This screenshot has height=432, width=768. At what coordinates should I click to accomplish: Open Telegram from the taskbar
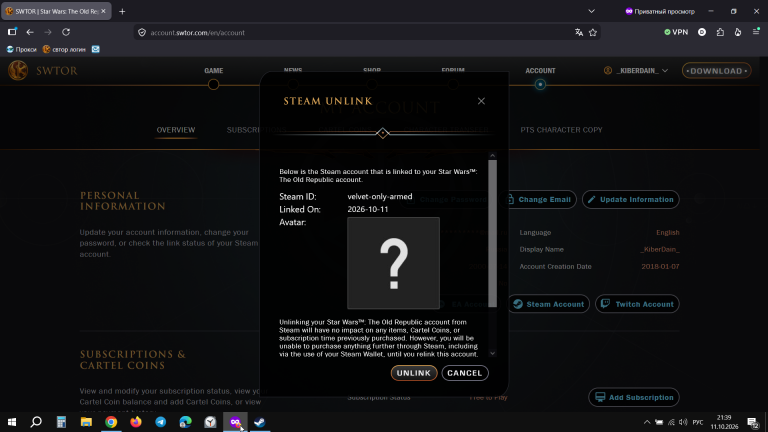(161, 422)
